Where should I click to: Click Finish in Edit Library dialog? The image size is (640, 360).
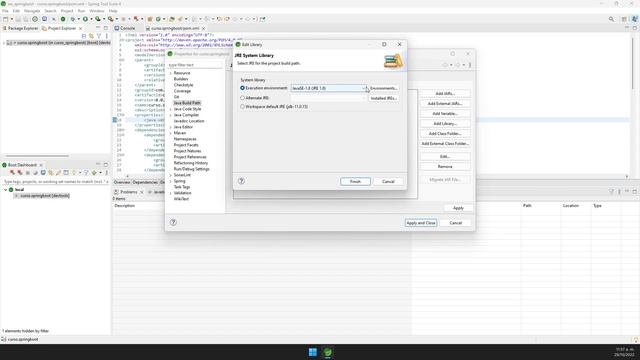356,181
